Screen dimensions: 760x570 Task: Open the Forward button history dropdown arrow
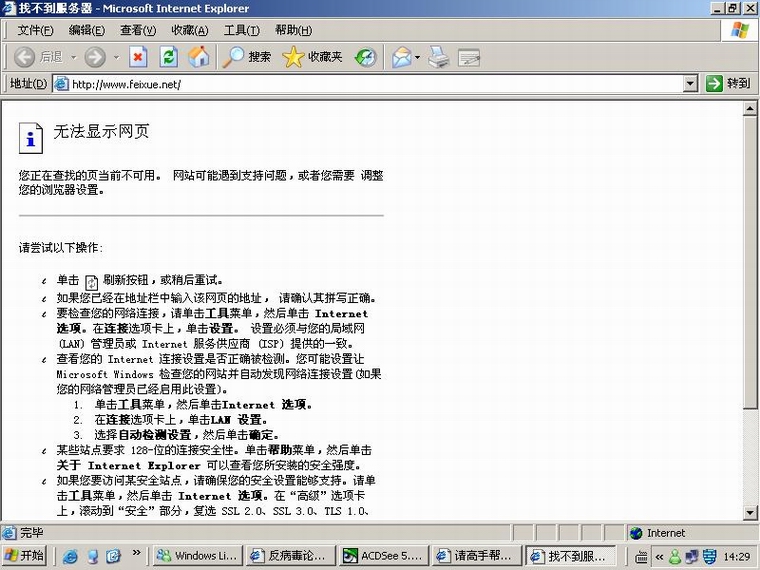116,57
